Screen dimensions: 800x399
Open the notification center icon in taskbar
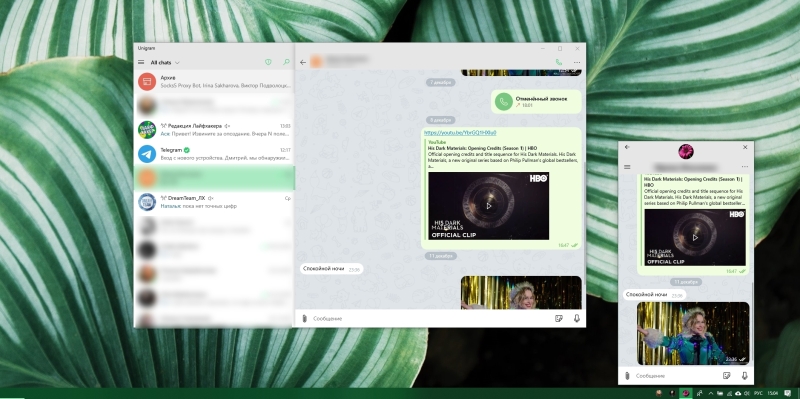coord(787,393)
